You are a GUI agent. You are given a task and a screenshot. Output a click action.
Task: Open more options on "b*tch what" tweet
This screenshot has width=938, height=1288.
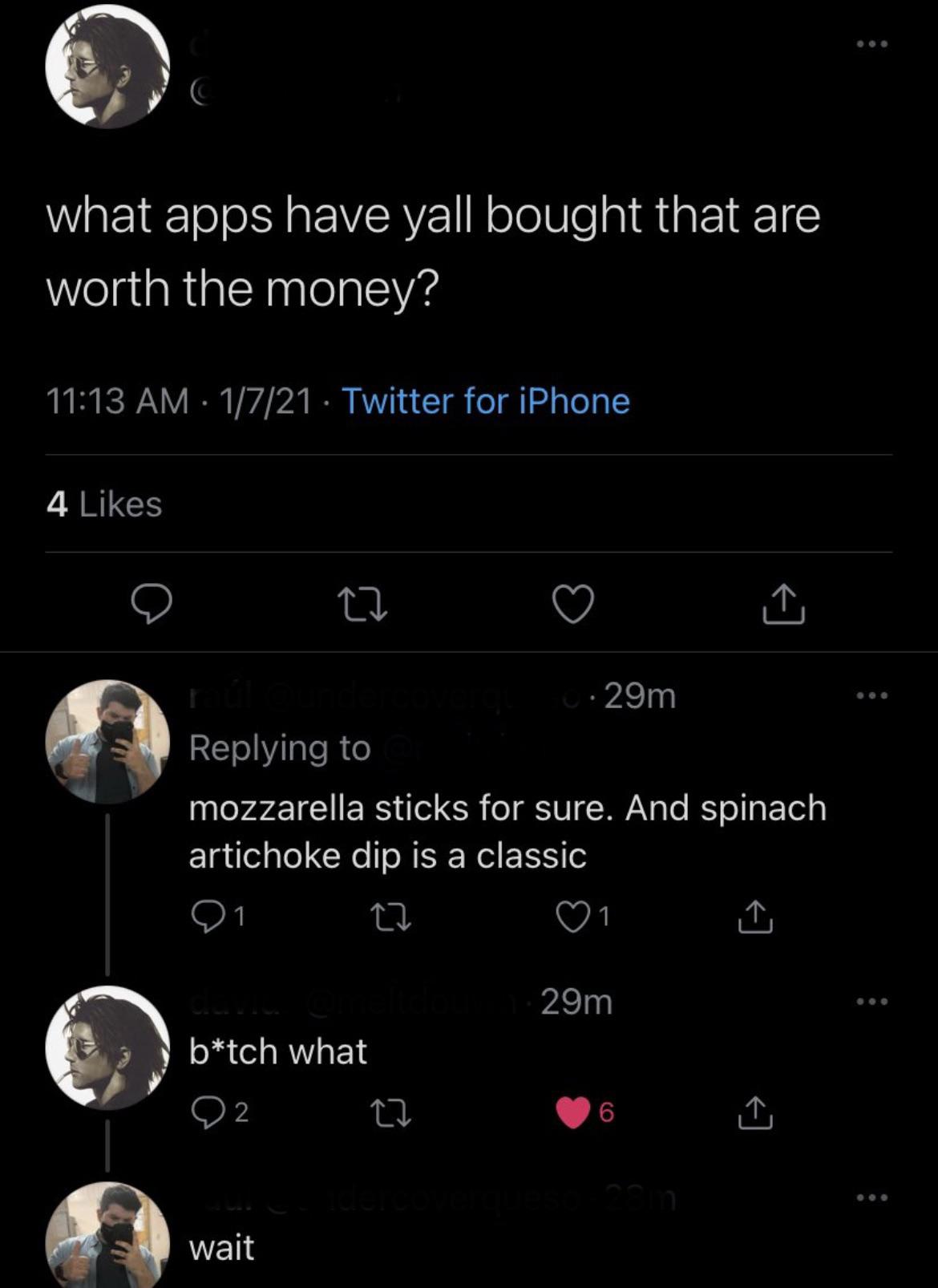[x=871, y=1001]
